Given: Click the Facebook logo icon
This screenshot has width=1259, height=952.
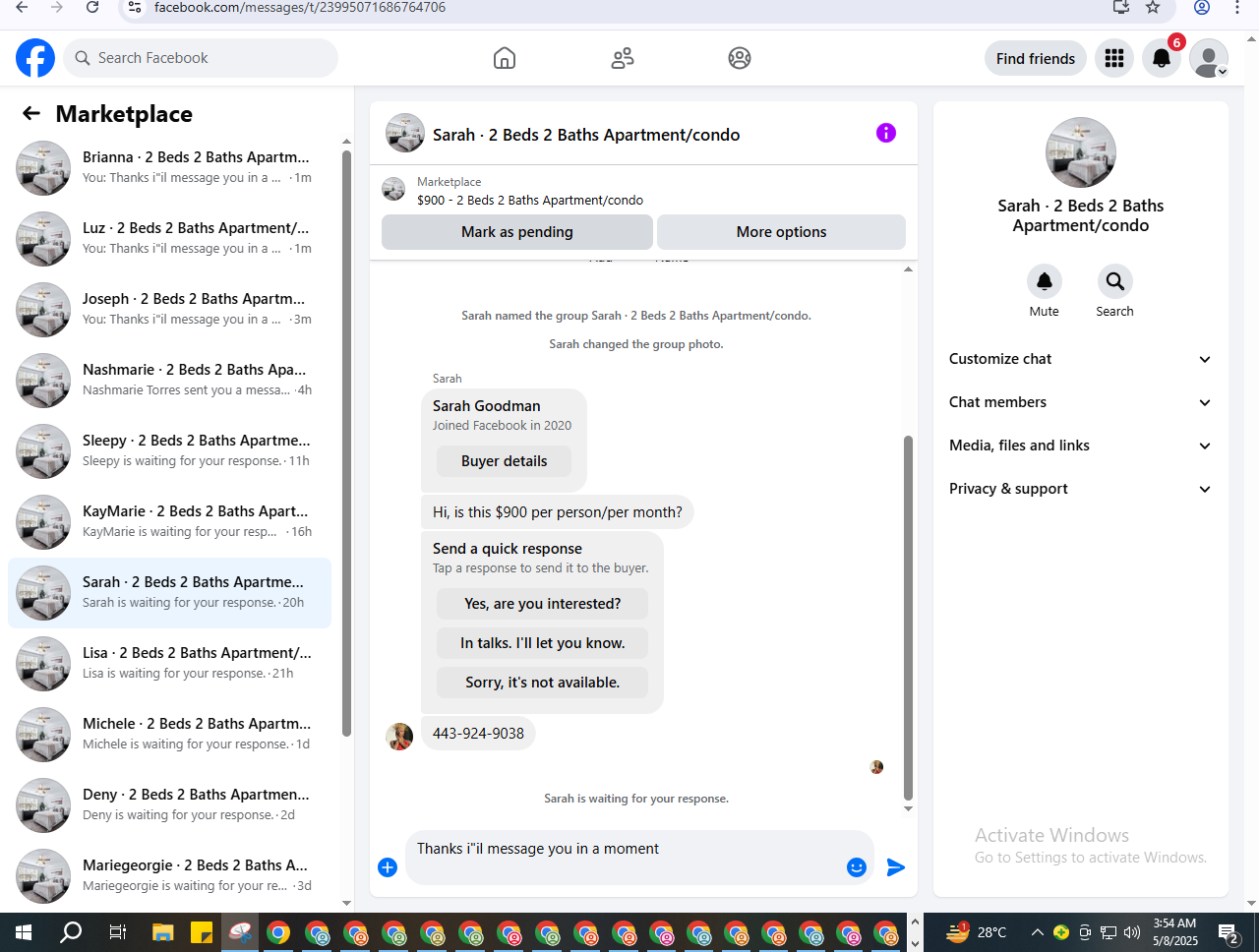Looking at the screenshot, I should 35,58.
